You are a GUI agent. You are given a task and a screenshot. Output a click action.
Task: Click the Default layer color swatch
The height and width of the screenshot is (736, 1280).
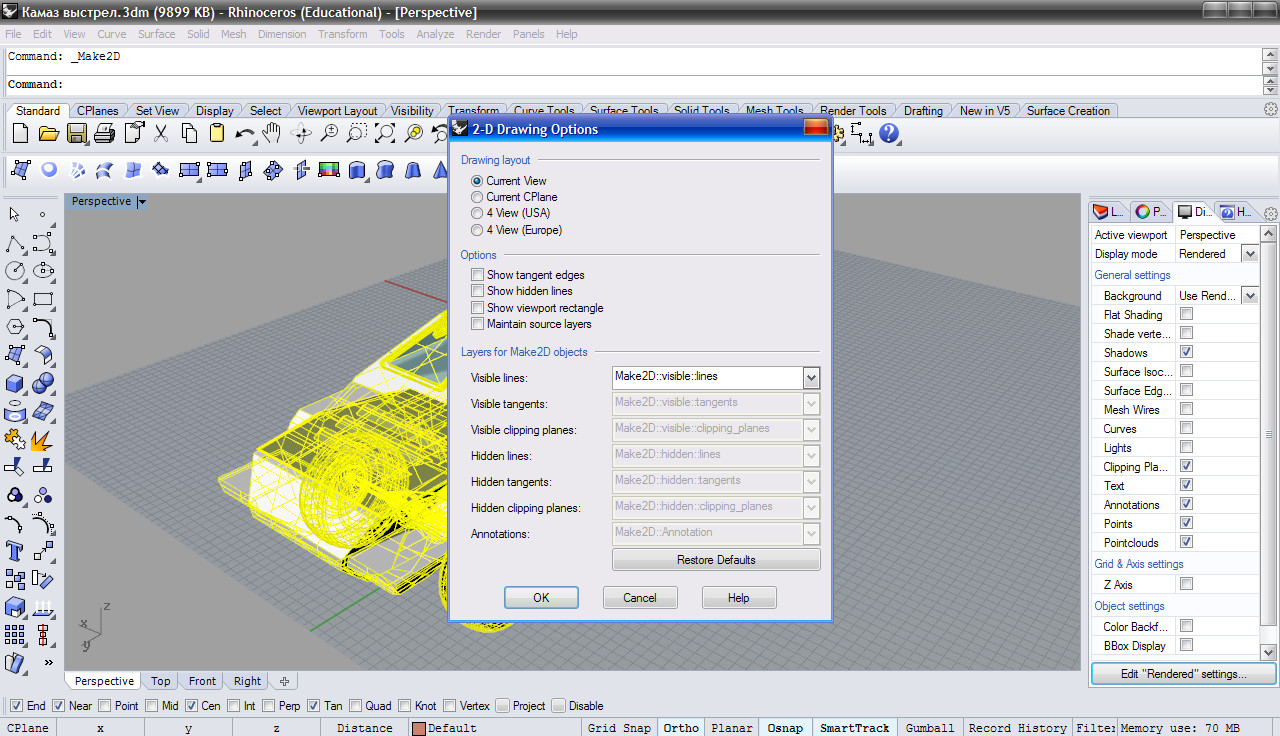click(419, 728)
